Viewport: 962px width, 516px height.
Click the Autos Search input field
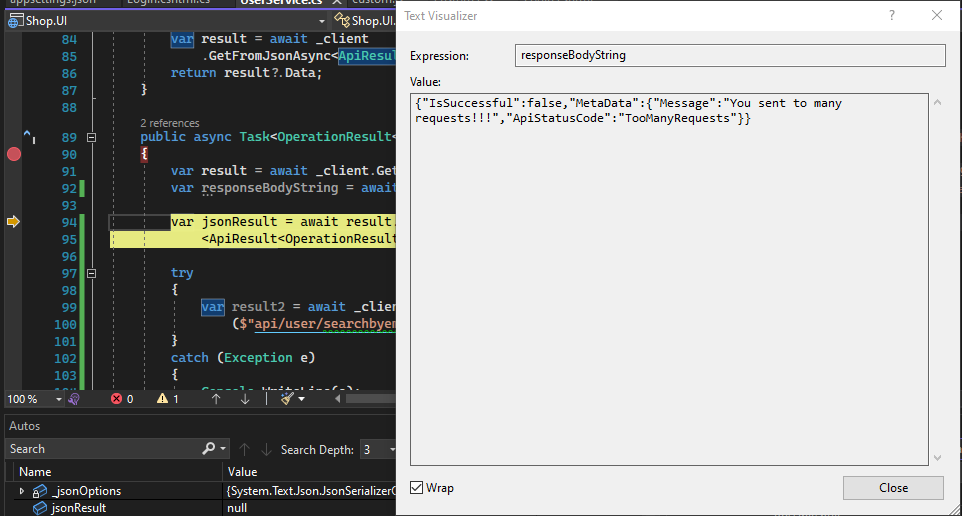tap(103, 449)
